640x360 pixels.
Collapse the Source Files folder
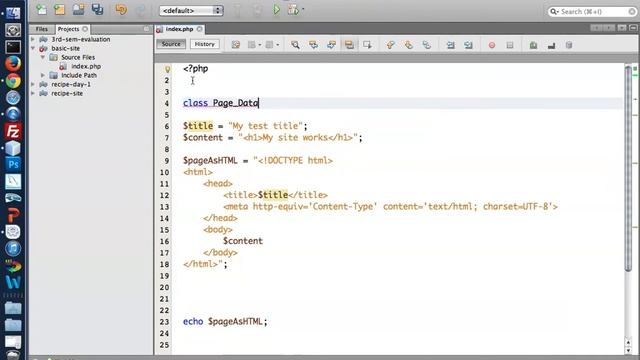(x=43, y=57)
